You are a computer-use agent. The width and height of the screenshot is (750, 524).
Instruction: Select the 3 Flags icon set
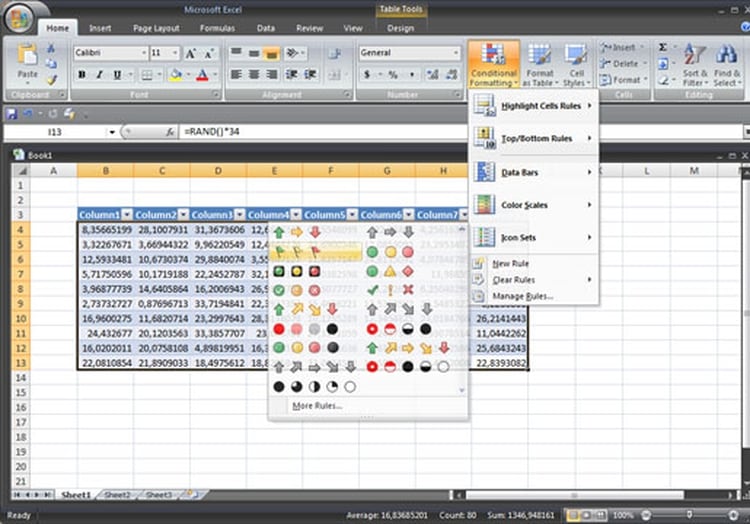296,252
